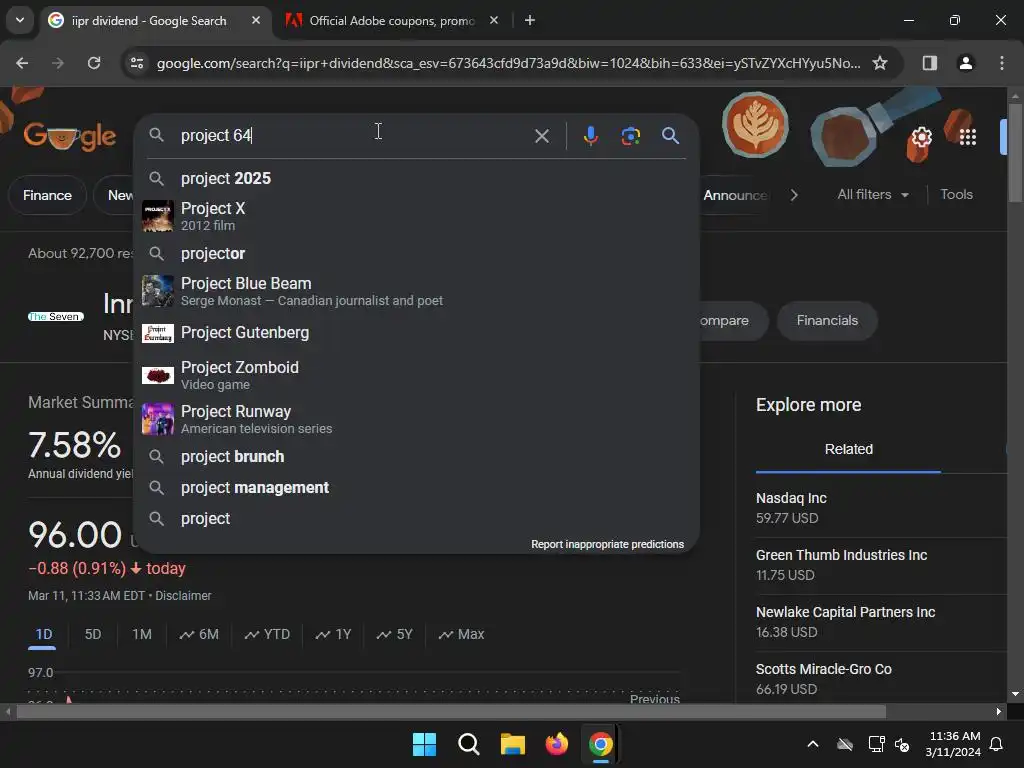This screenshot has width=1024, height=768.
Task: Select the 1M chart range
Action: click(x=142, y=634)
